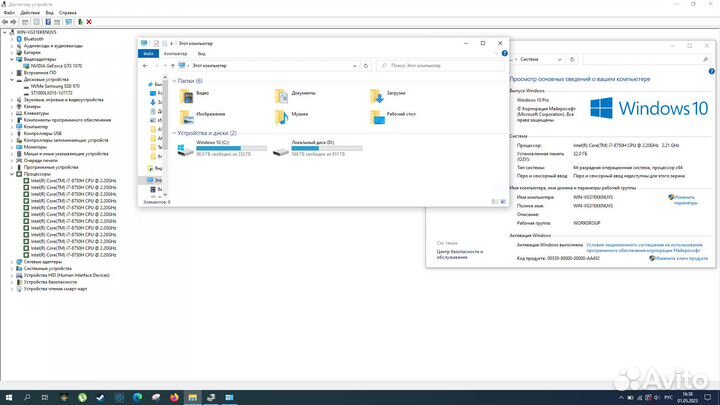
Task: Refresh the Explorer address bar
Action: pyautogui.click(x=366, y=66)
